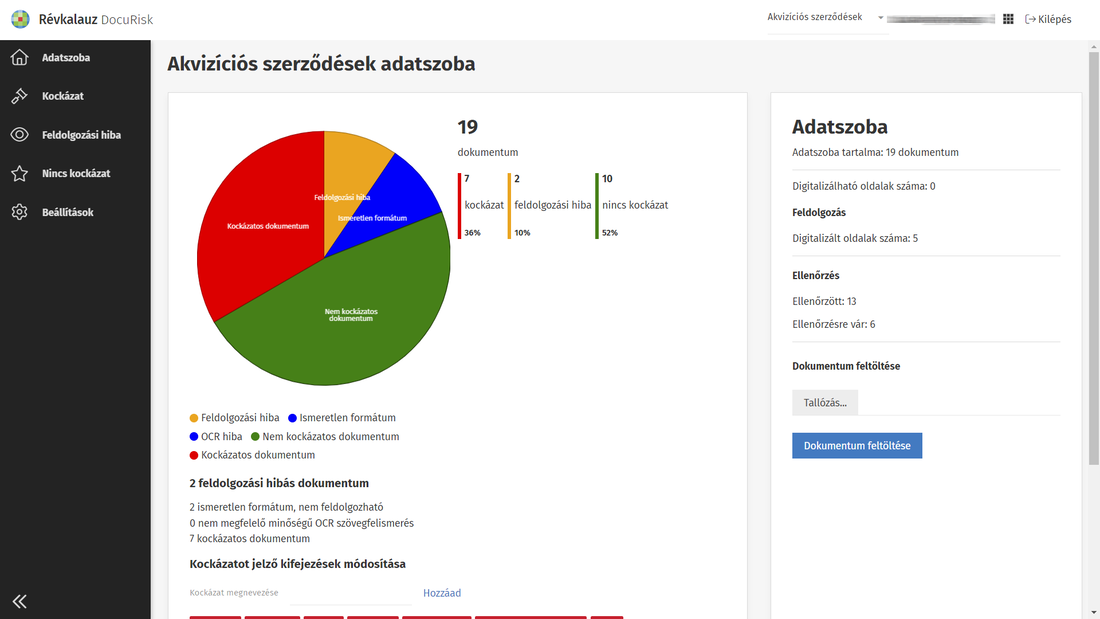
Task: Click the Beállítások gear icon
Action: pos(19,212)
